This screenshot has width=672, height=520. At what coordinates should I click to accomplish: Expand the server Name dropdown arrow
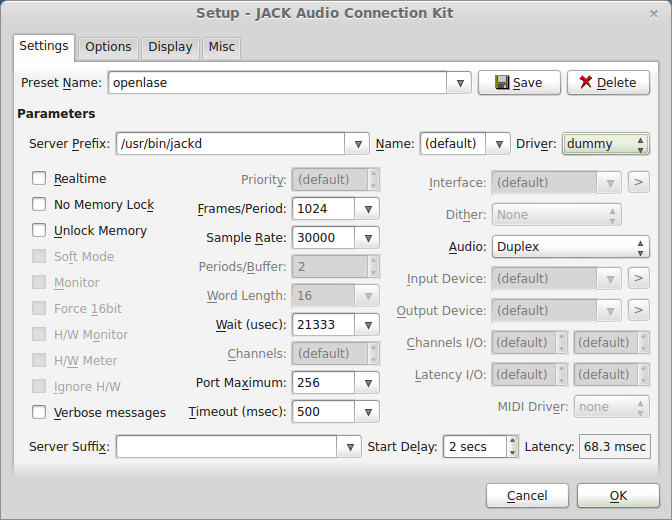tap(498, 144)
